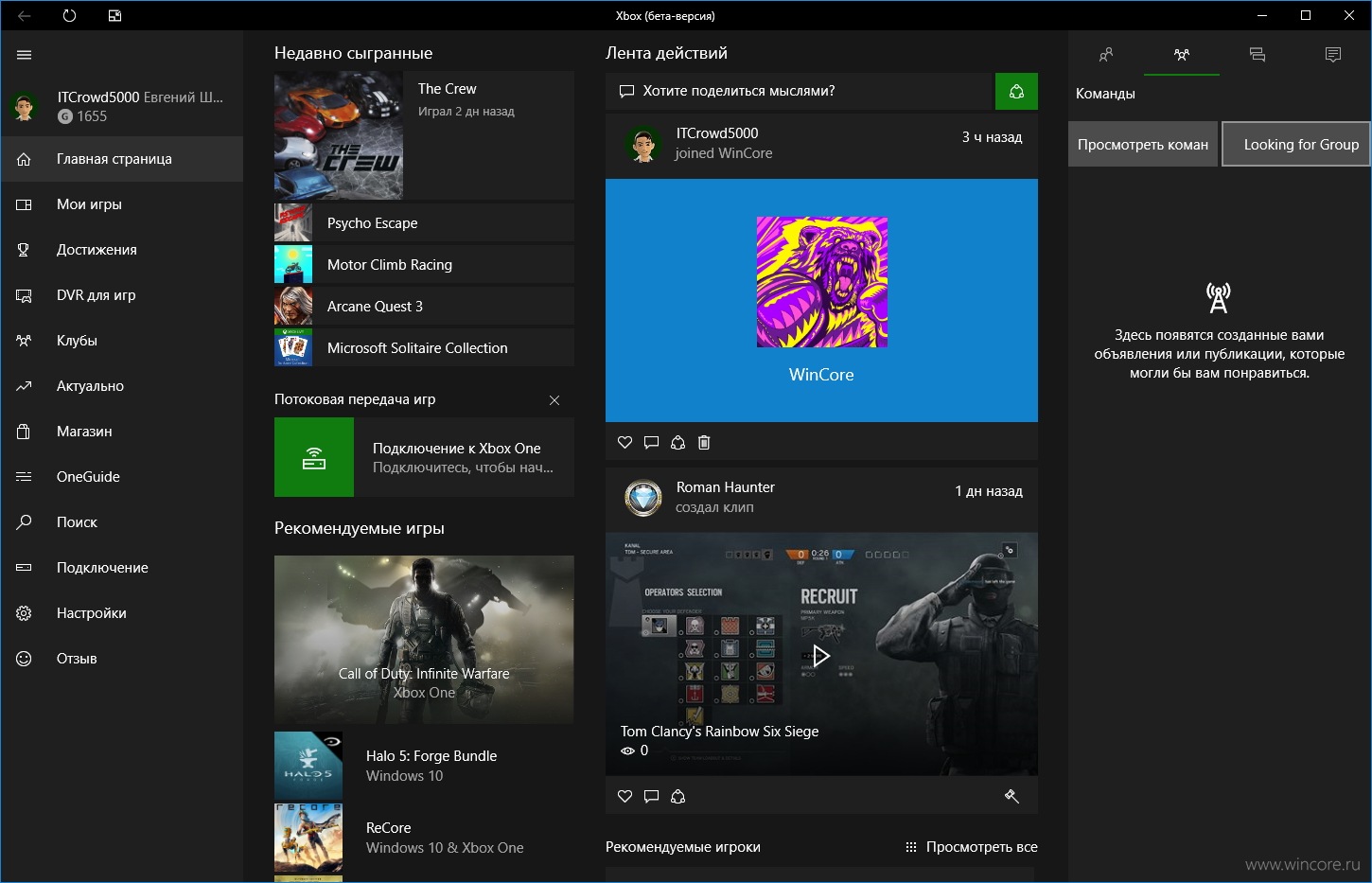Screen dimensions: 1372x883
Task: Open Настройки settings
Action: click(x=121, y=613)
